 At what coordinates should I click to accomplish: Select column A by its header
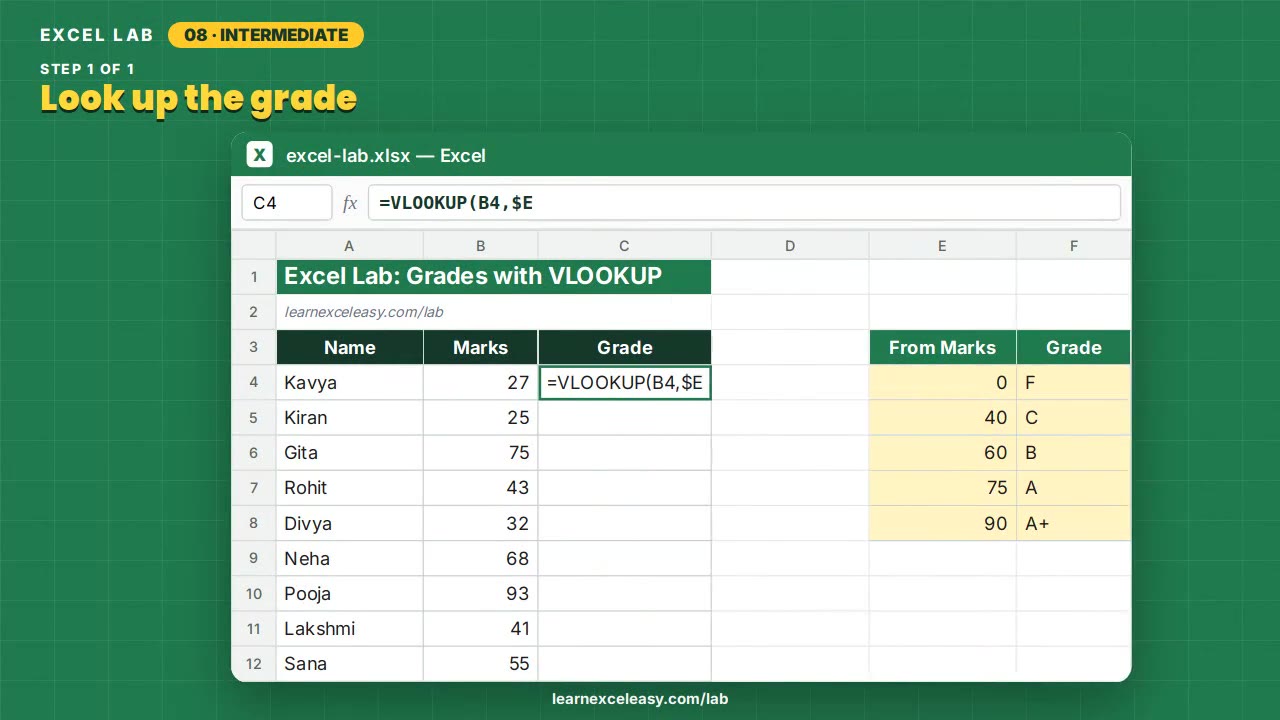(x=349, y=246)
